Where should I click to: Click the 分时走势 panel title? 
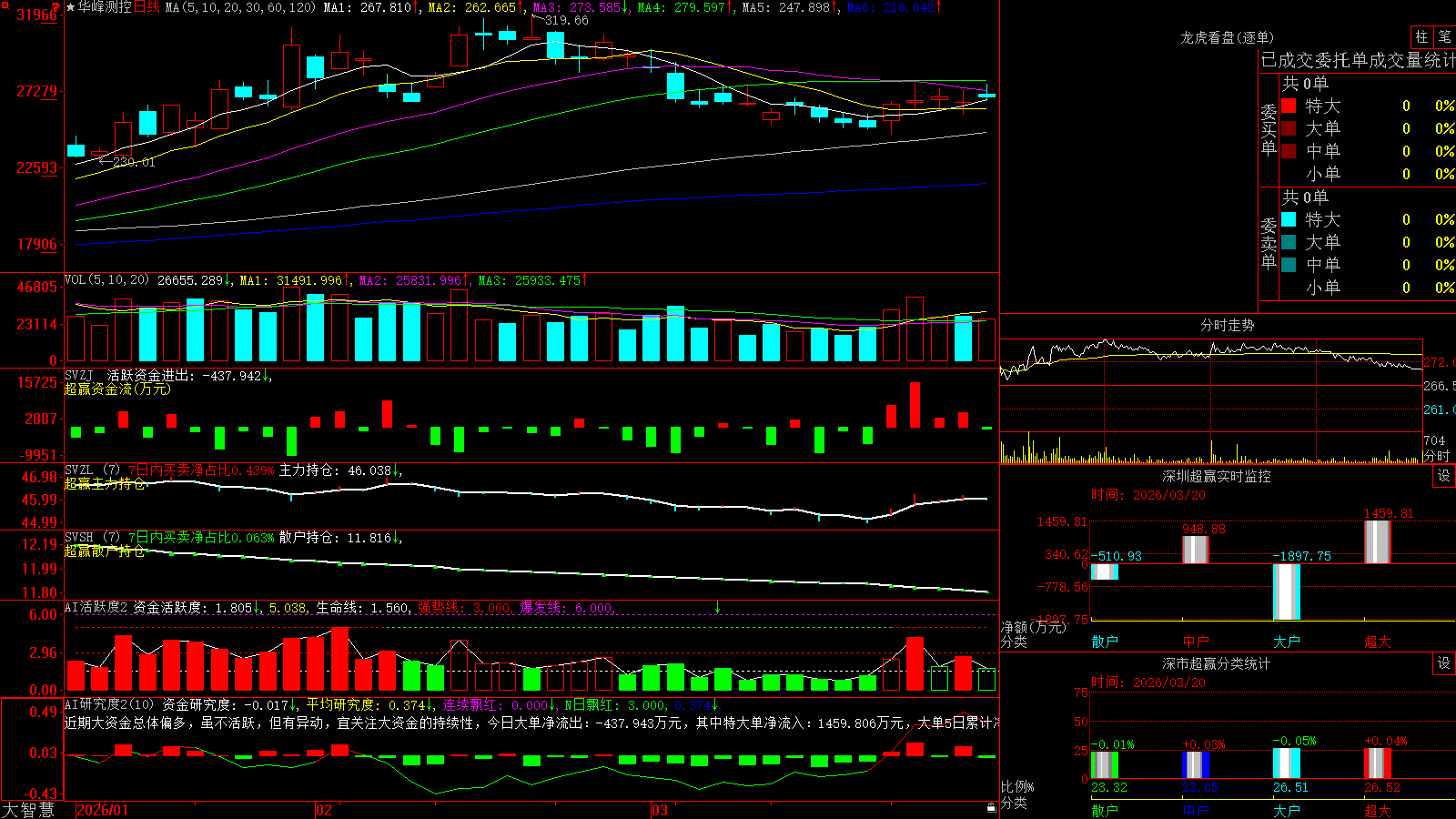coord(1227,325)
